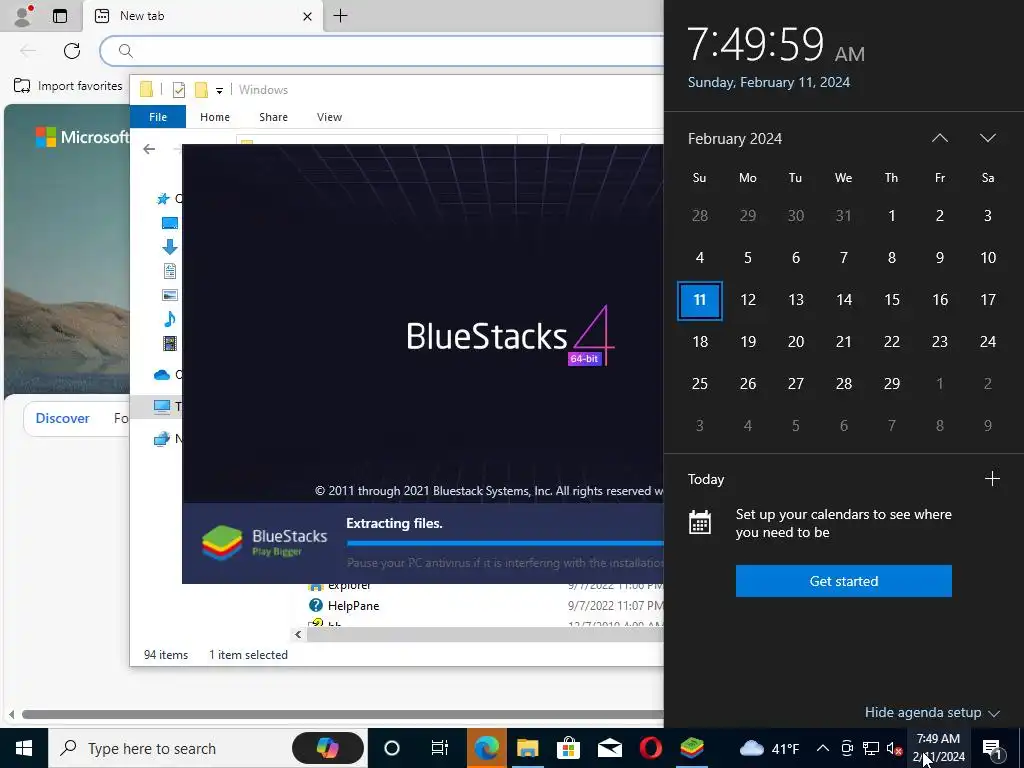1024x768 pixels.
Task: Open a new Edge tab with the plus icon
Action: 340,16
